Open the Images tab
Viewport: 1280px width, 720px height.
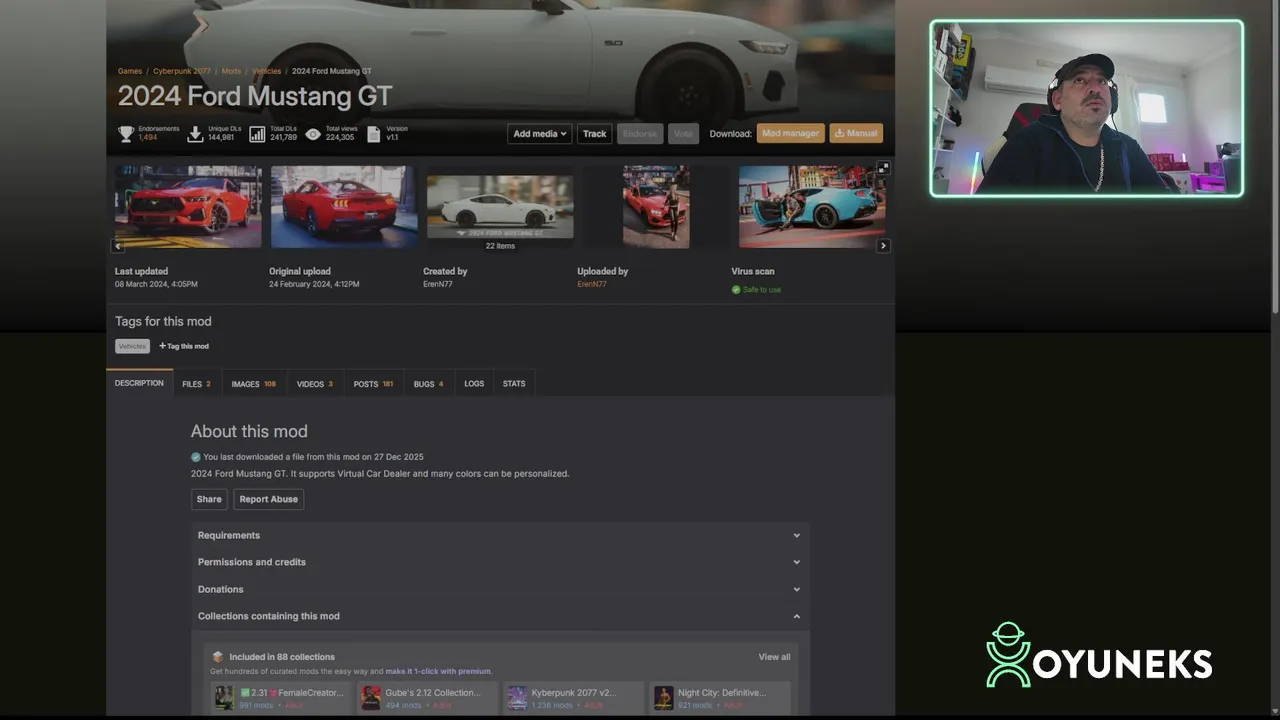click(x=253, y=384)
